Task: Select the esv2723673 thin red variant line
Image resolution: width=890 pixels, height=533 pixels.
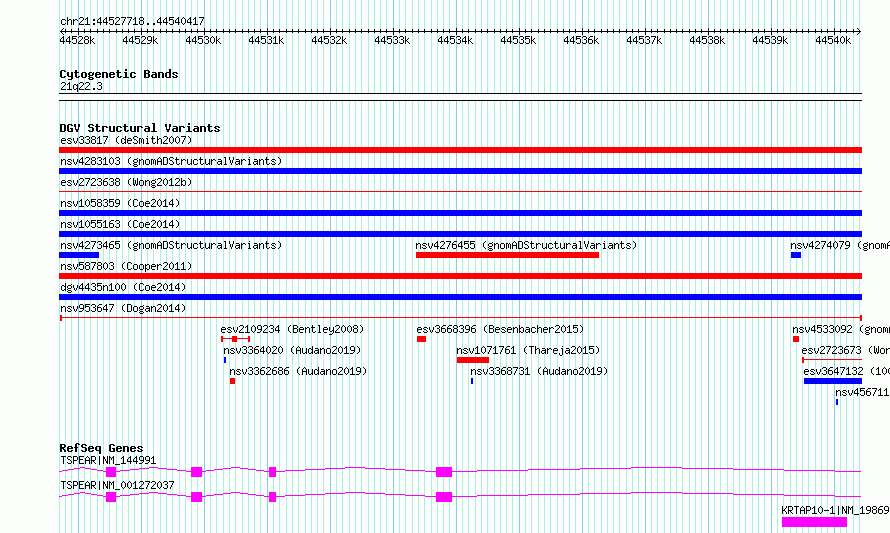Action: point(832,360)
